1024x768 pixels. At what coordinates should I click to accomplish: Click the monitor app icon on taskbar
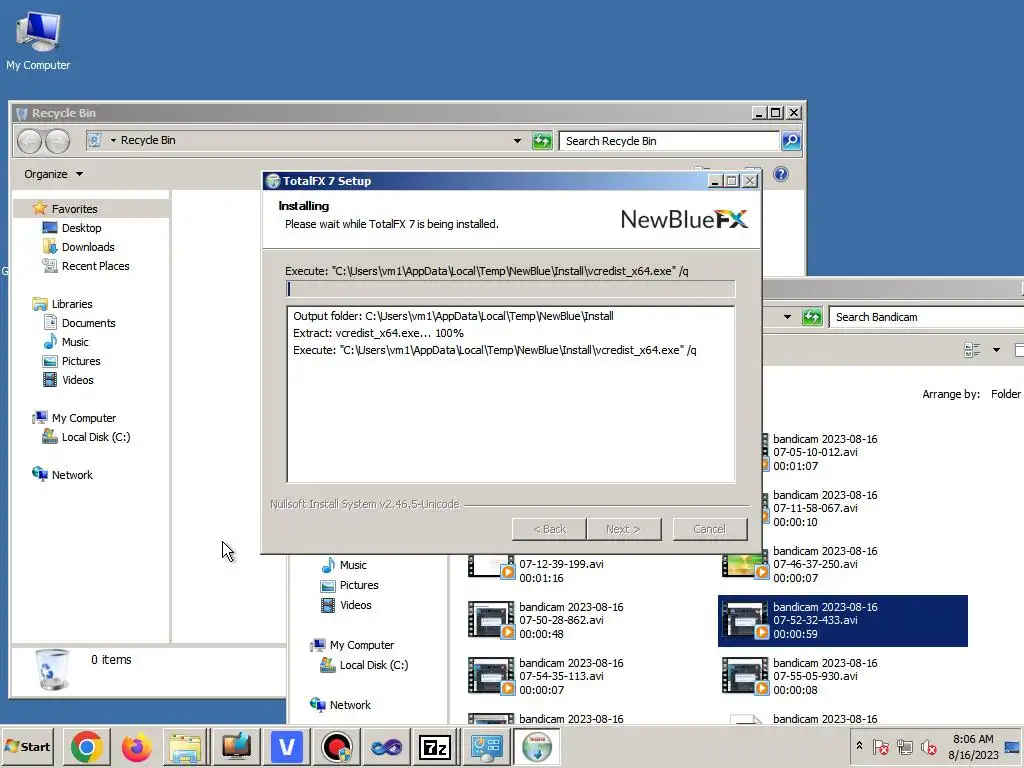click(236, 747)
